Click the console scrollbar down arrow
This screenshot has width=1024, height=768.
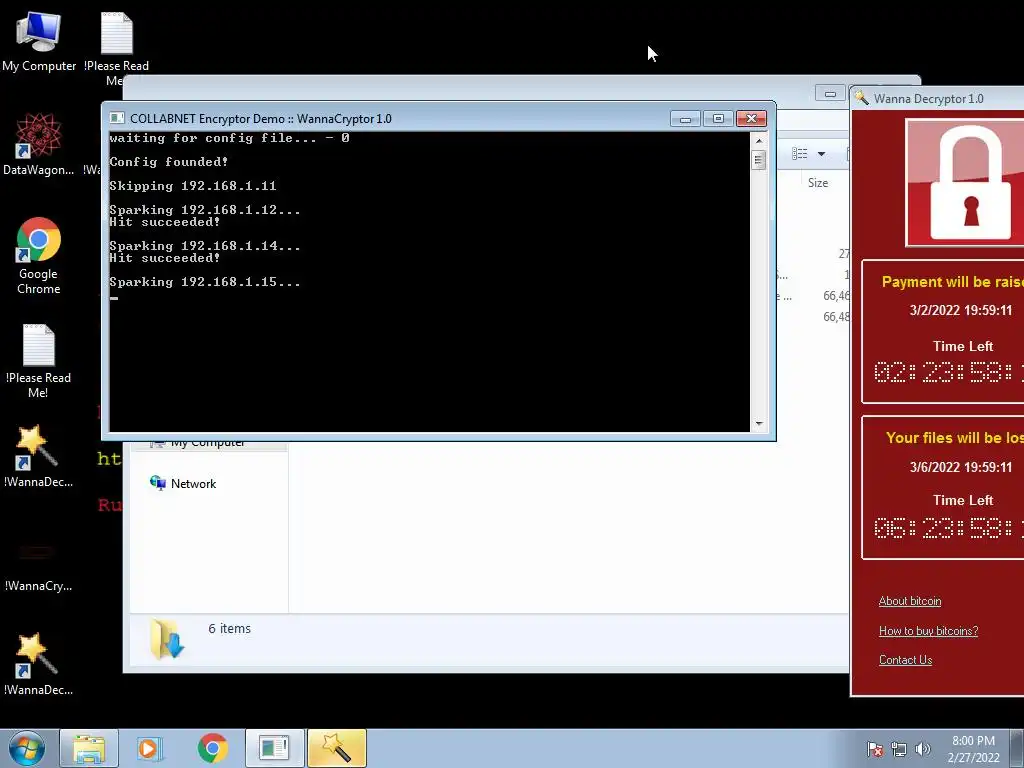(759, 424)
